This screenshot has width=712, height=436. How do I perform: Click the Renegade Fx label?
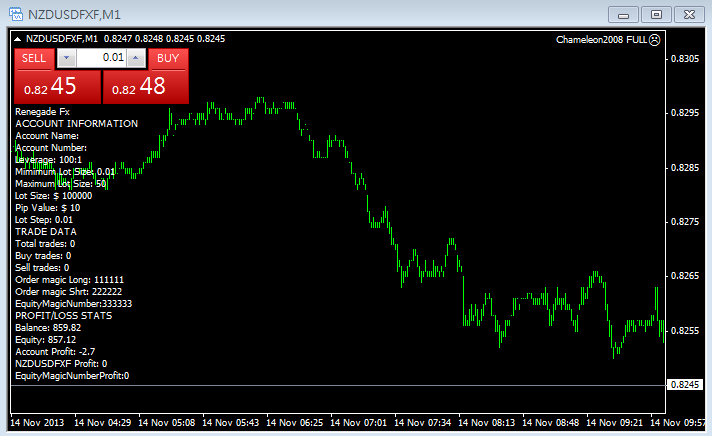click(x=42, y=112)
